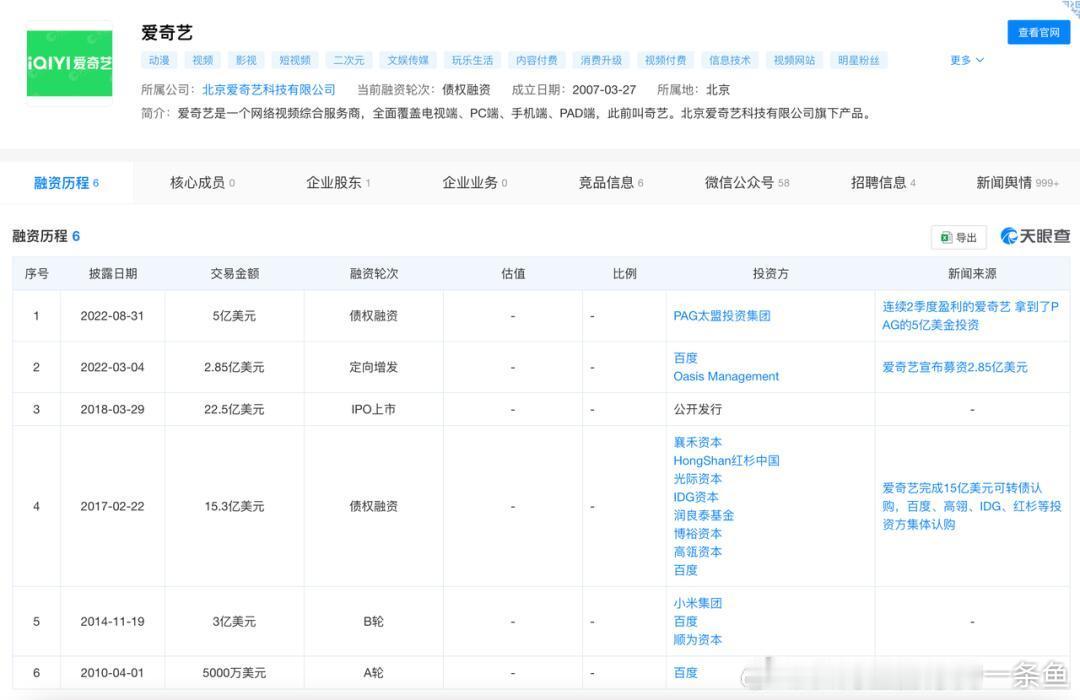
Task: Switch to the 企业股东 tab
Action: pos(338,183)
